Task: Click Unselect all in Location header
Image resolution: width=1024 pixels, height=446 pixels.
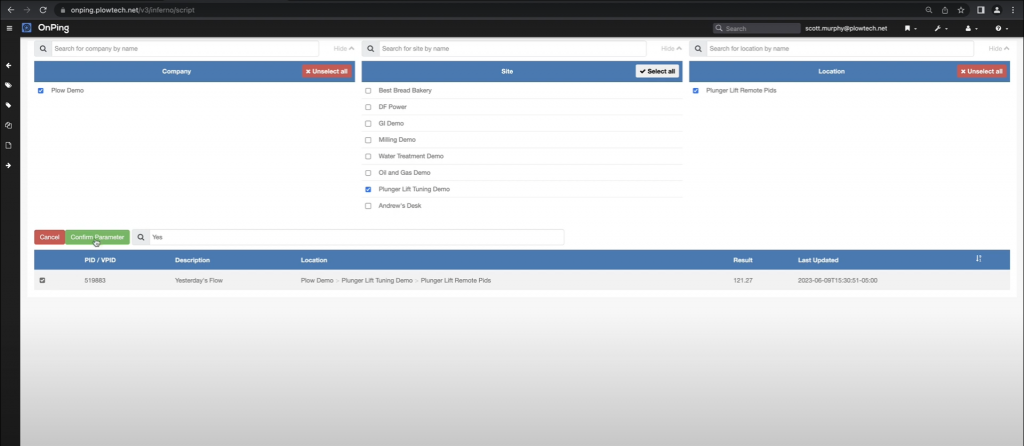Action: 982,71
